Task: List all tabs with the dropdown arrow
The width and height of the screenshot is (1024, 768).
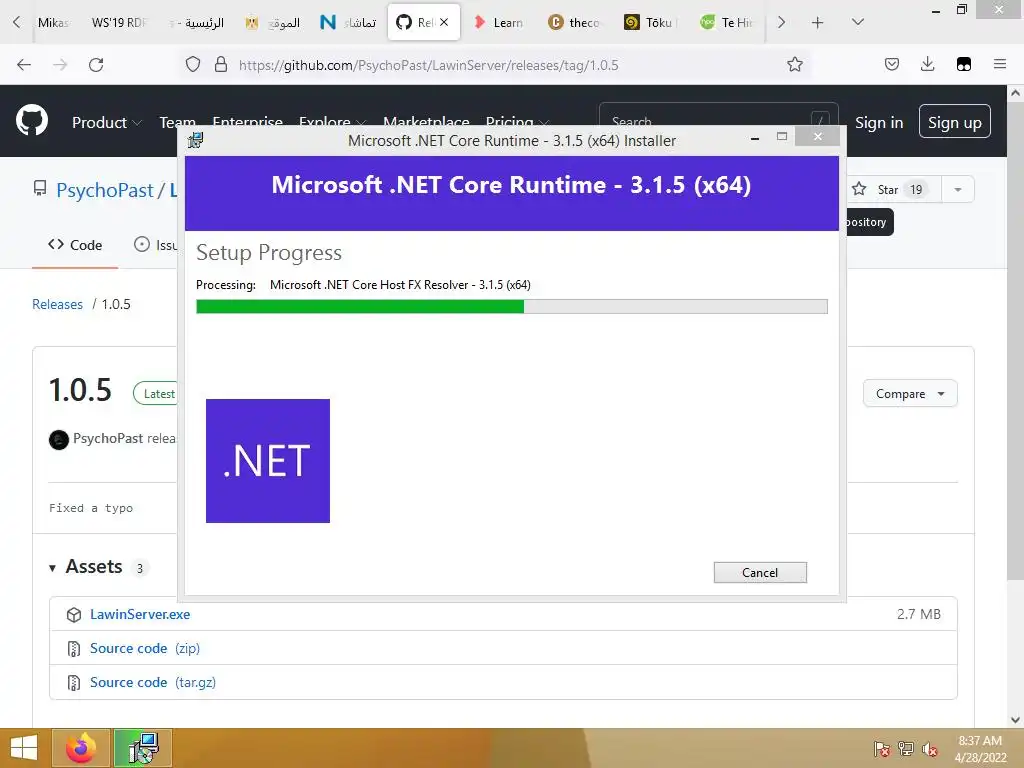Action: click(x=858, y=22)
